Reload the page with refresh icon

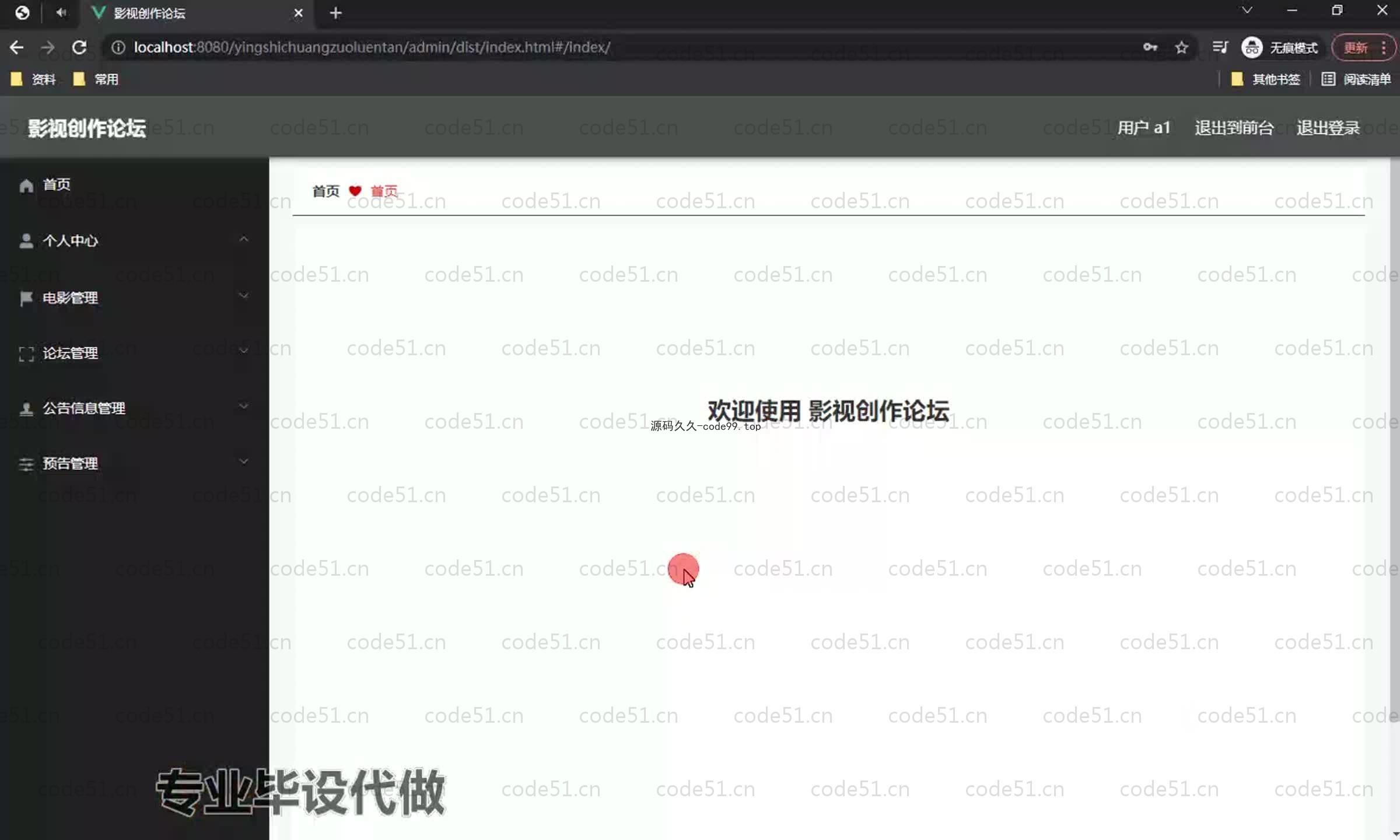(79, 47)
